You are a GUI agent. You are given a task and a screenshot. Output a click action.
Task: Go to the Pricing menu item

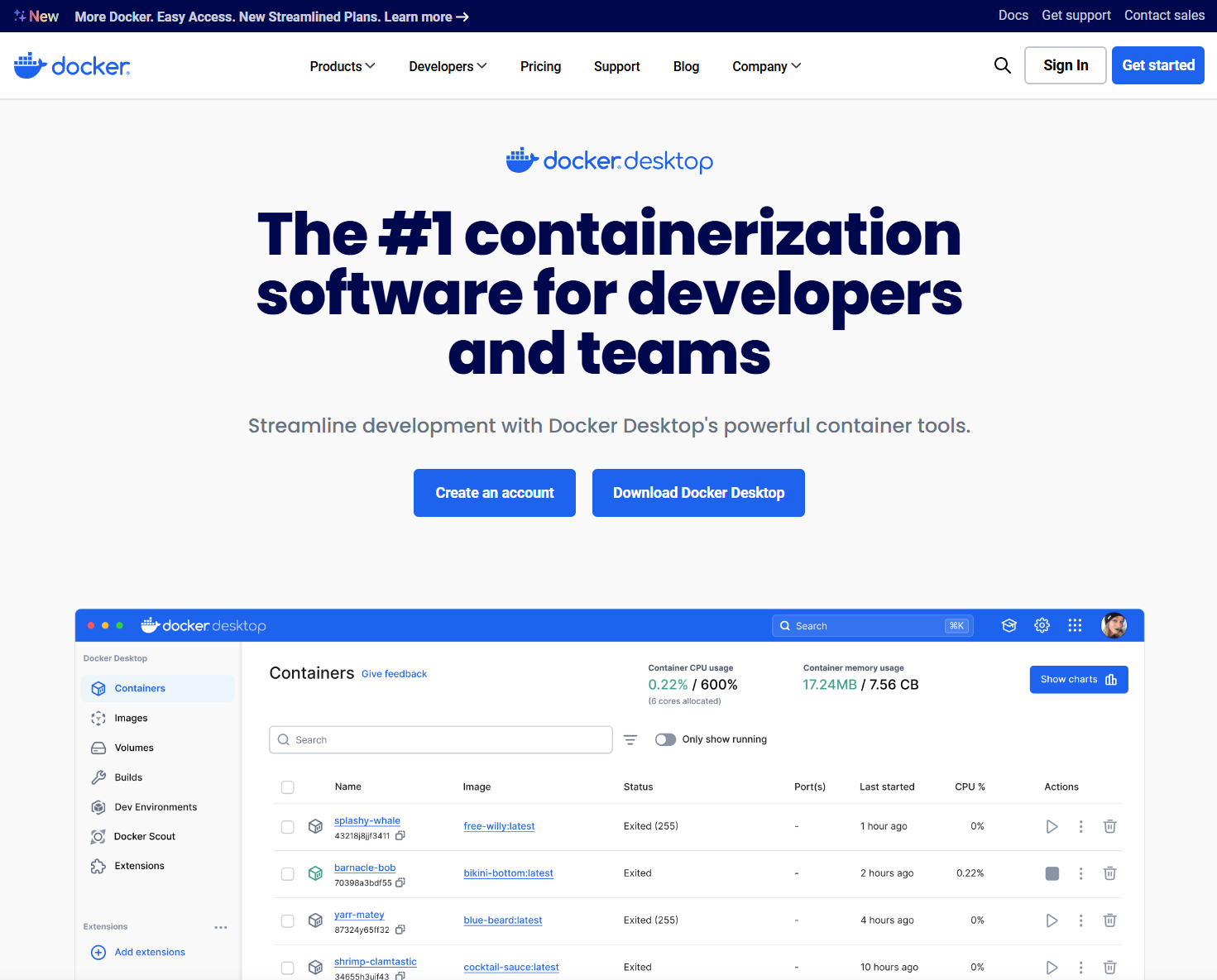tap(540, 66)
